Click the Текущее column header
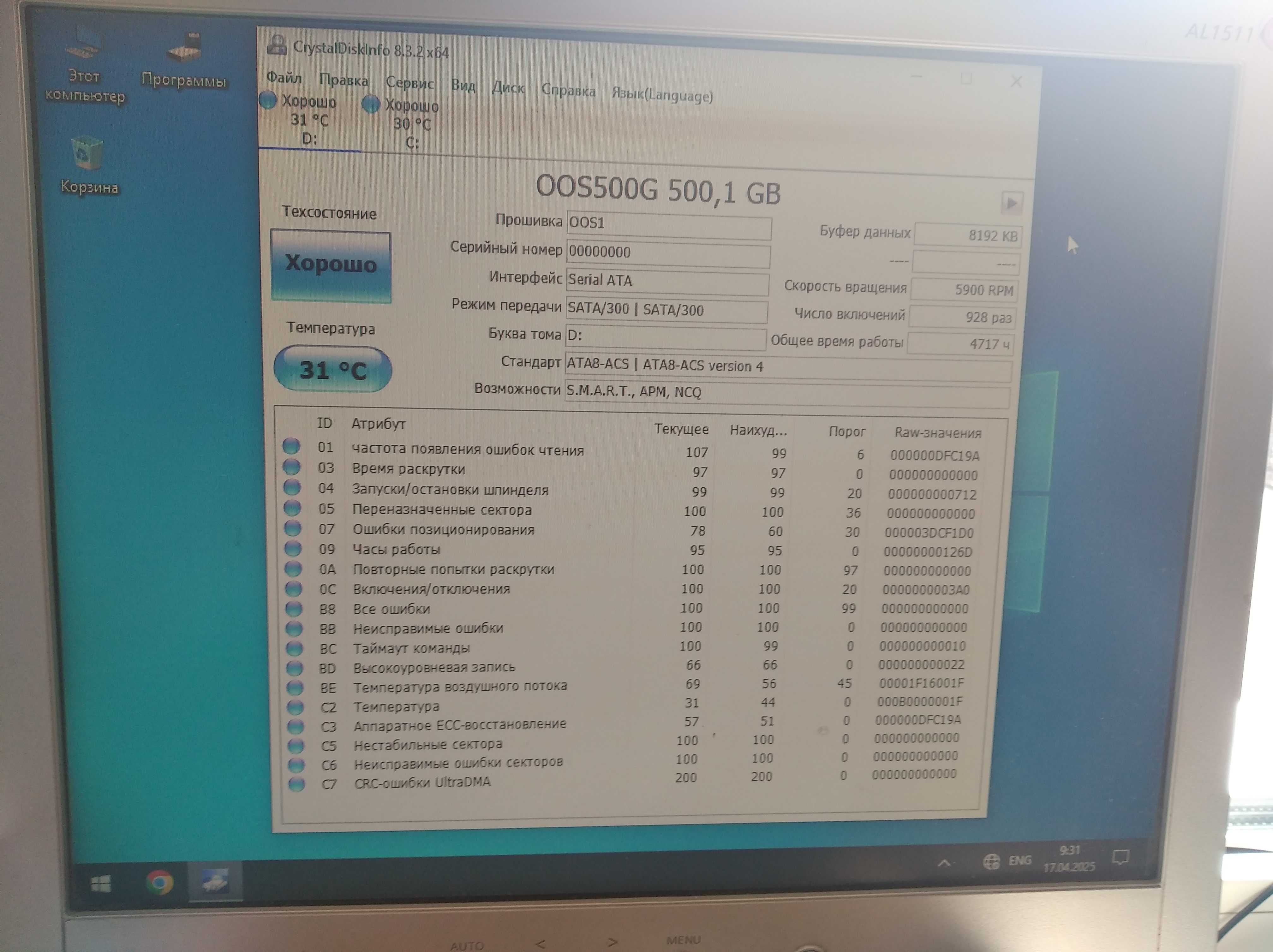Screen dimensions: 1273x952 (681, 429)
